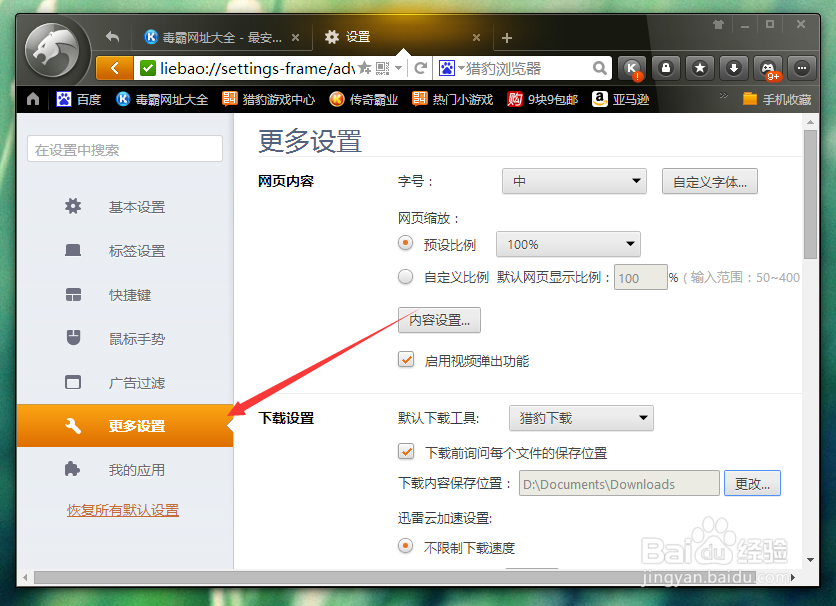Open 我的应用 in the sidebar
The width and height of the screenshot is (836, 606).
point(125,470)
